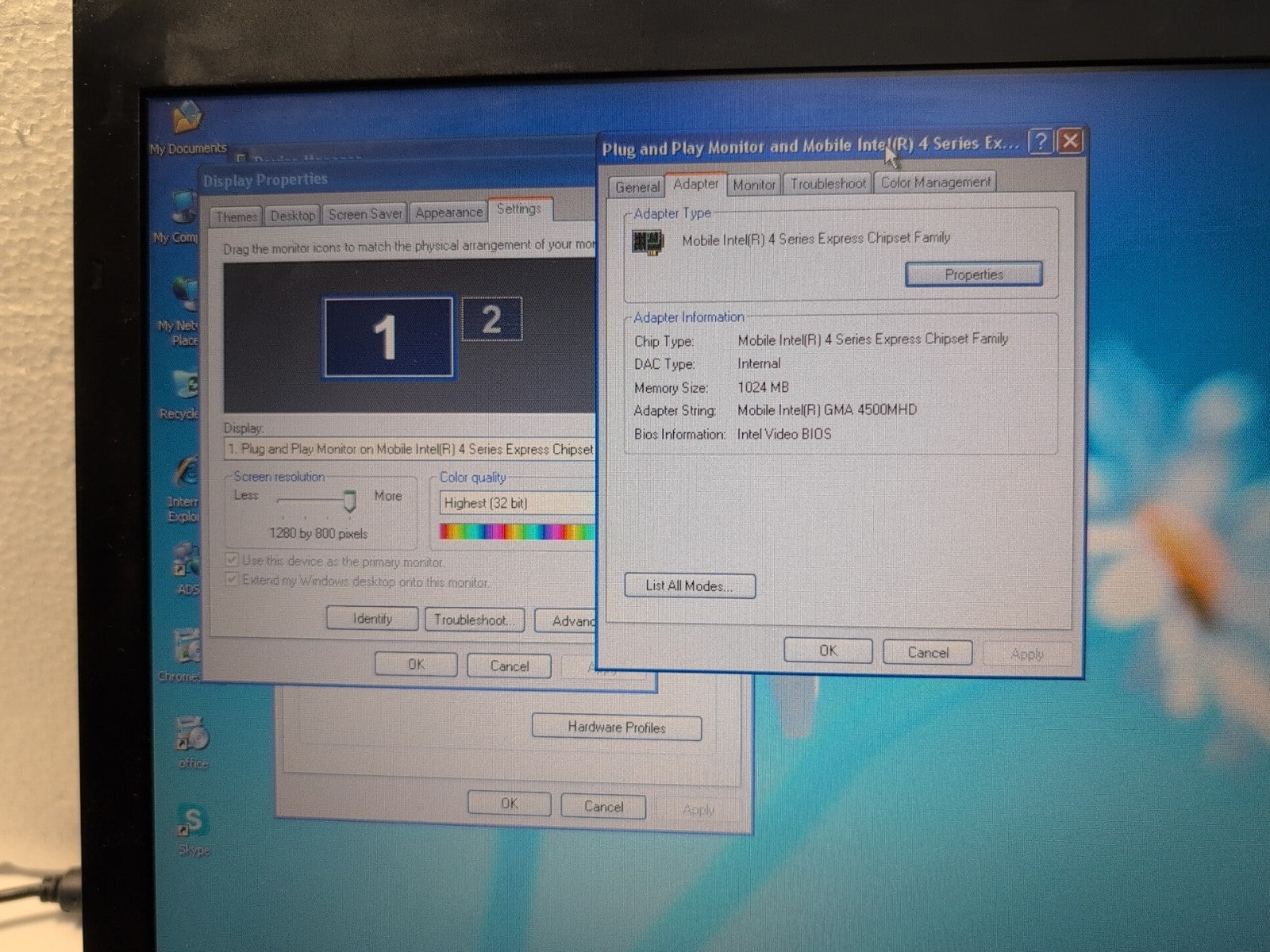Launch Internet Explorer from the desktop

tap(184, 489)
